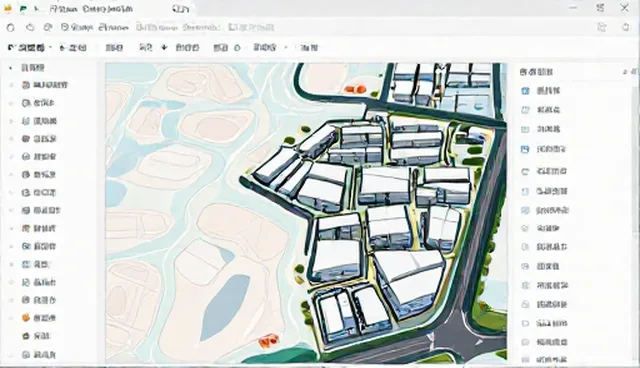
Task: Click the topmost blue icon in the right panel list
Action: pyautogui.click(x=525, y=91)
